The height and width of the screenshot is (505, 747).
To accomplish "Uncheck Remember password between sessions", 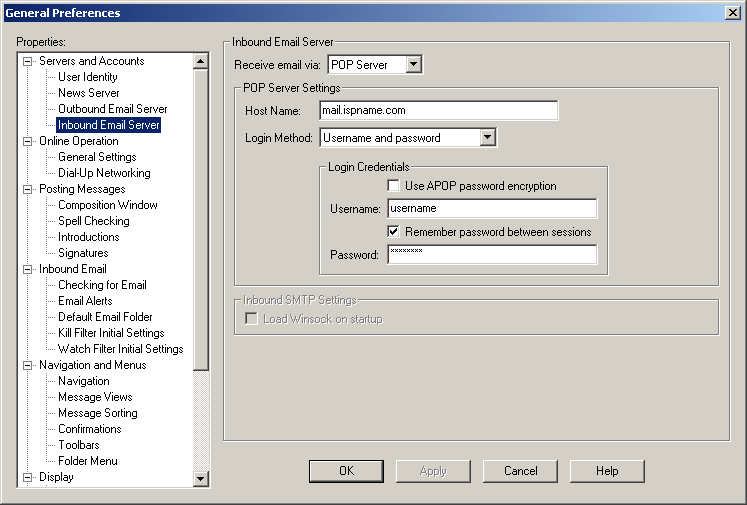I will point(394,232).
